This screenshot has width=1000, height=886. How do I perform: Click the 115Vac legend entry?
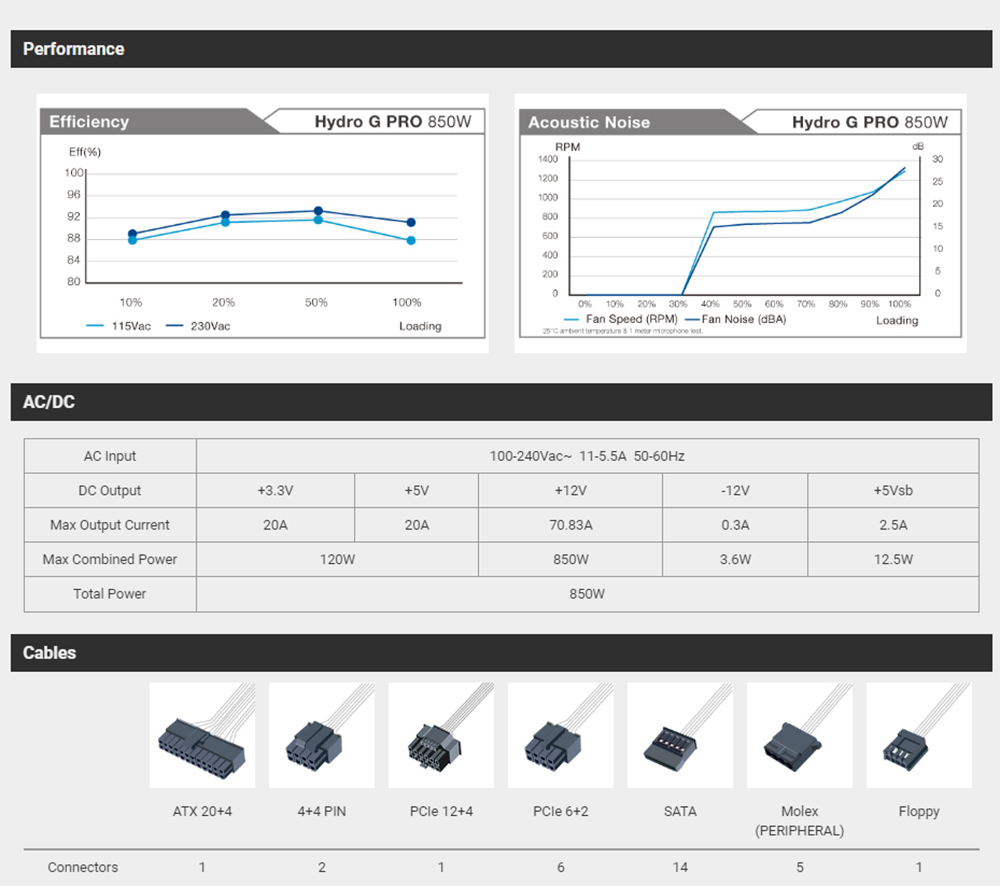tap(120, 326)
